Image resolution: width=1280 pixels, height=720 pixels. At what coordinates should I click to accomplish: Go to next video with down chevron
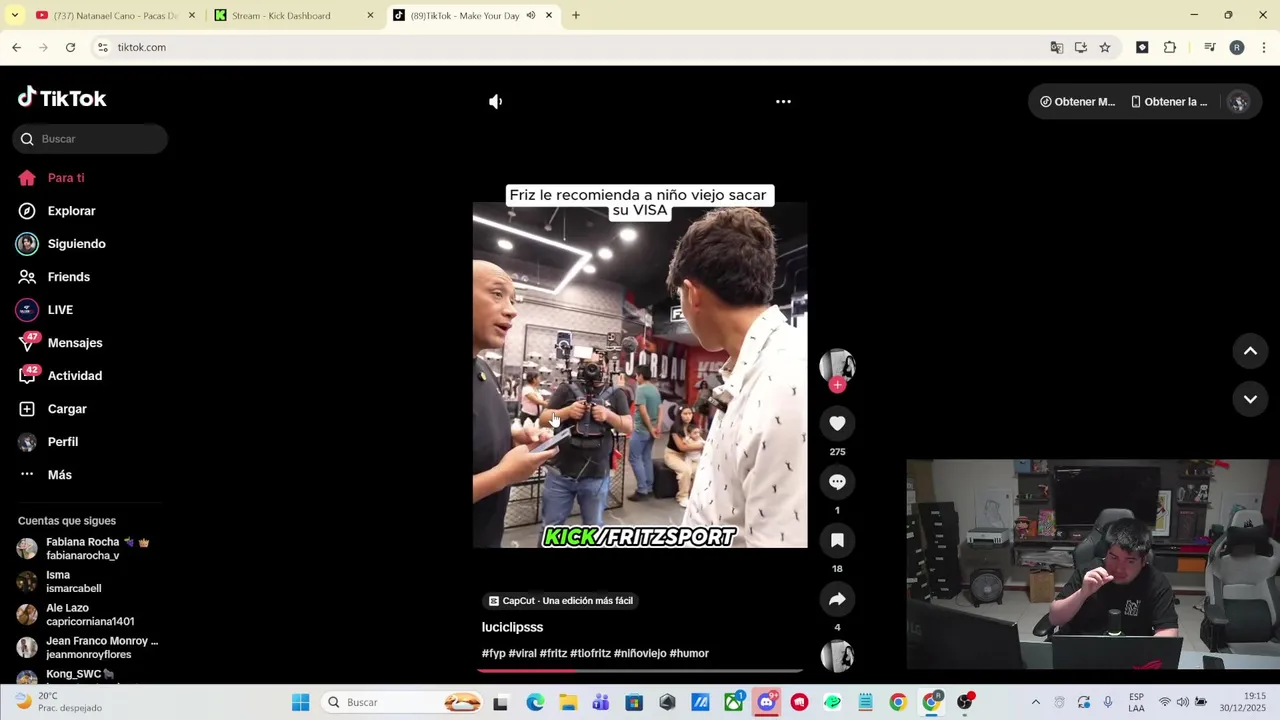[x=1250, y=399]
